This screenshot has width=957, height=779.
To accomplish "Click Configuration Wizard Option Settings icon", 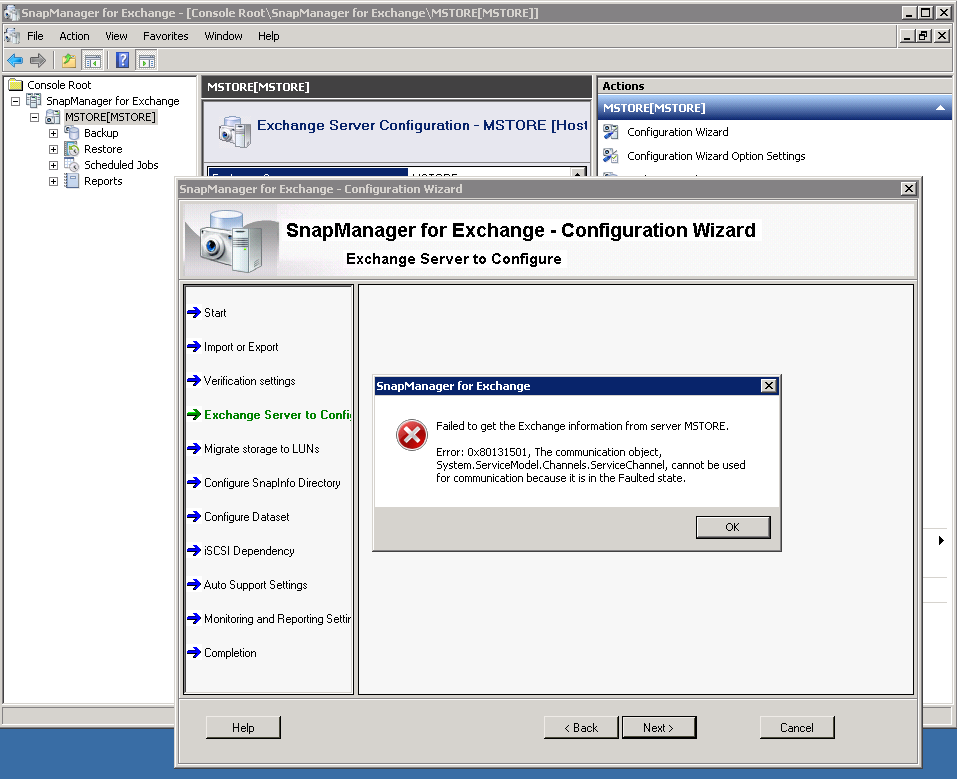I will point(610,156).
